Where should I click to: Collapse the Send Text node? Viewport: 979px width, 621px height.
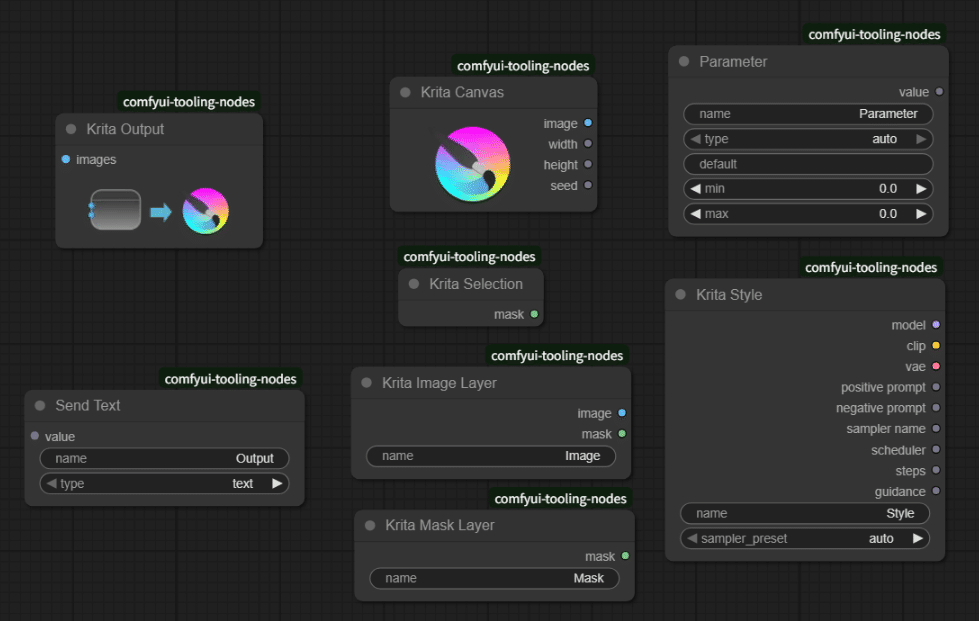(x=38, y=405)
